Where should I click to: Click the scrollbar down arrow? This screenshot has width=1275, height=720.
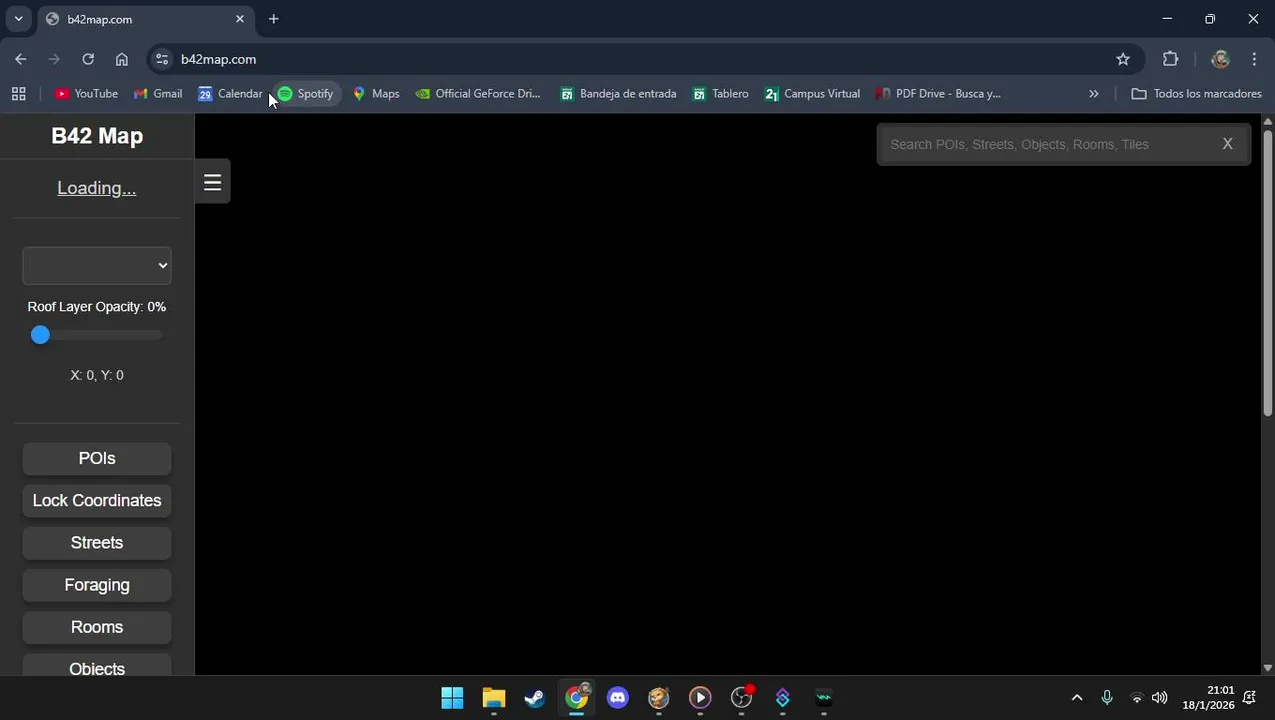click(1267, 668)
